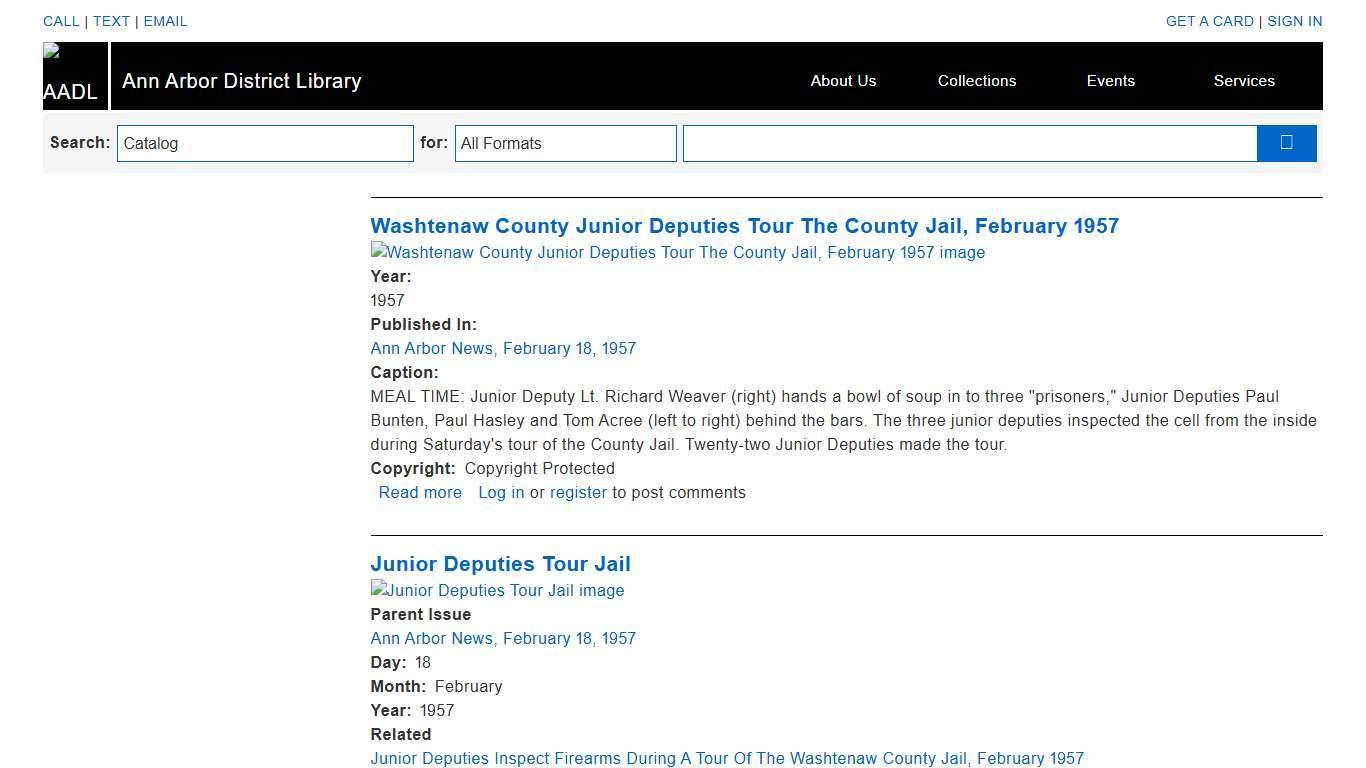
Task: Click Read more under the caption
Action: pyautogui.click(x=420, y=493)
